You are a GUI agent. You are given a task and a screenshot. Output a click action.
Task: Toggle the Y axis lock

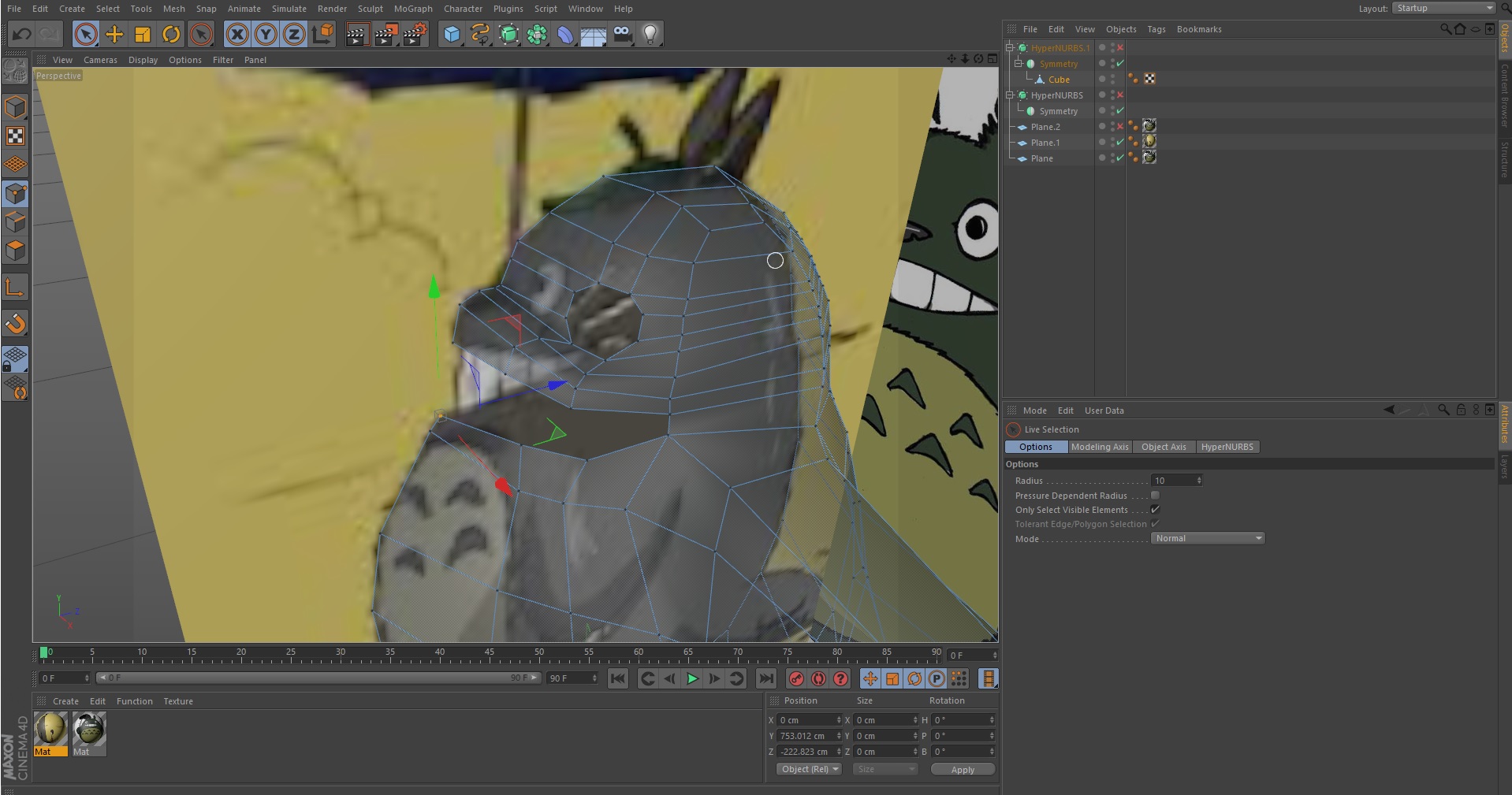[x=266, y=34]
